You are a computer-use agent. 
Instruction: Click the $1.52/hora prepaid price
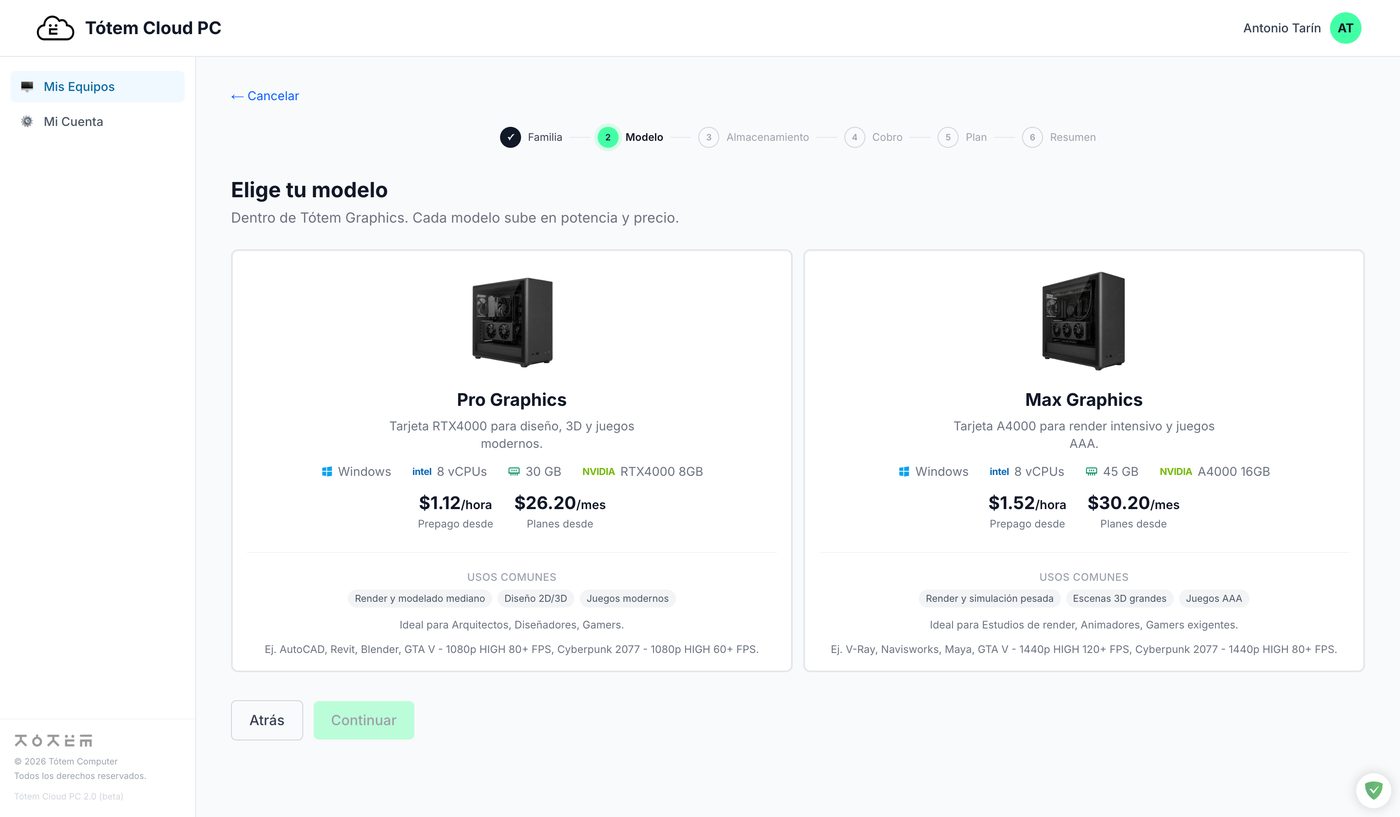coord(1027,503)
